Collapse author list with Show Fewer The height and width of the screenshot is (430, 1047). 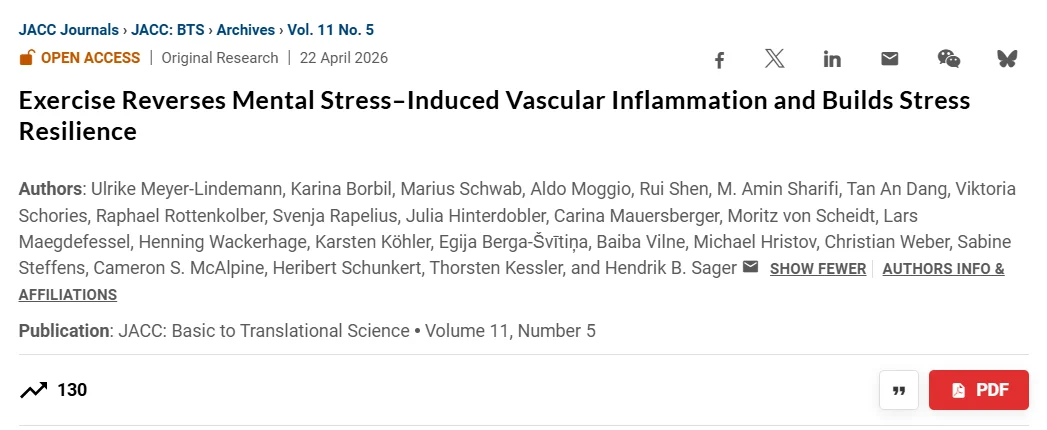[x=817, y=269]
